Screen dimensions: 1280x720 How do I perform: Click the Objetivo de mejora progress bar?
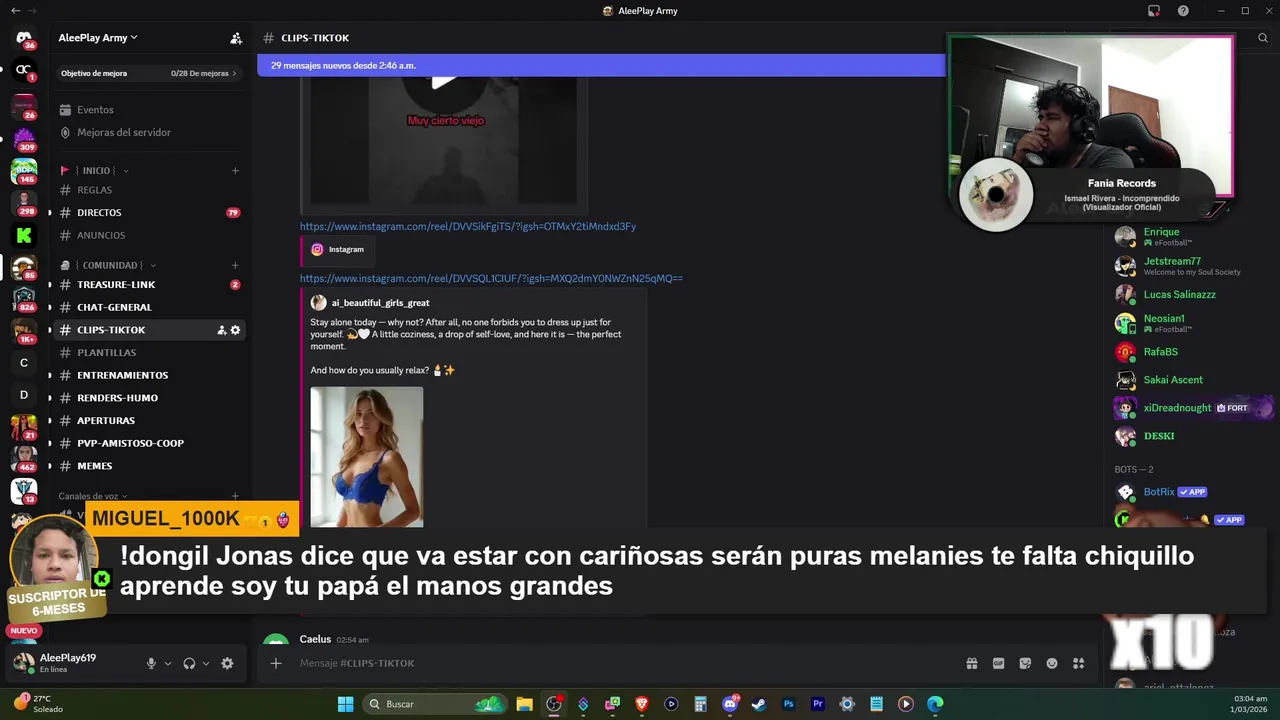click(x=148, y=73)
